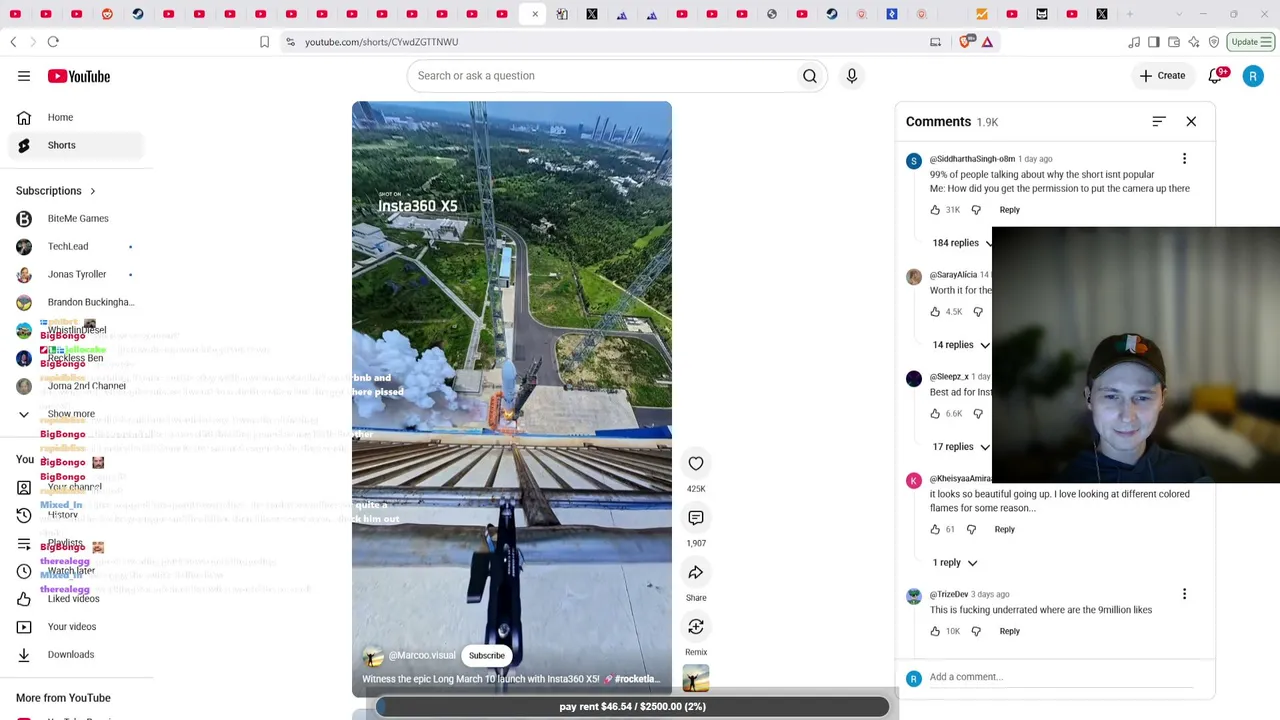The width and height of the screenshot is (1280, 720).
Task: Remix this Short
Action: click(x=696, y=627)
